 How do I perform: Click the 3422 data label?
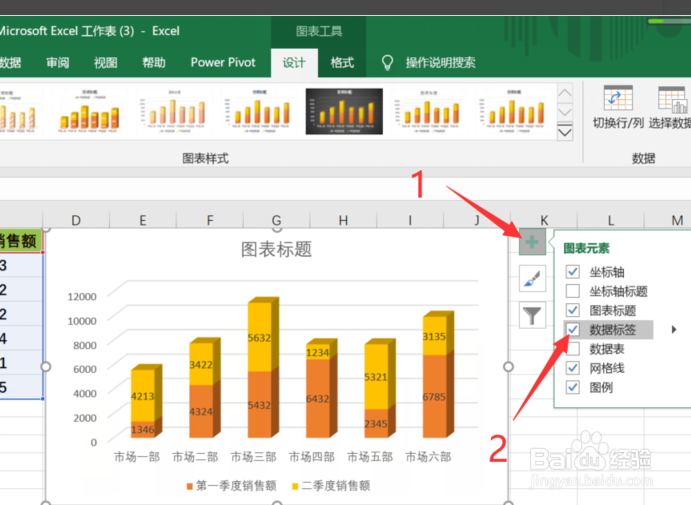pyautogui.click(x=201, y=365)
